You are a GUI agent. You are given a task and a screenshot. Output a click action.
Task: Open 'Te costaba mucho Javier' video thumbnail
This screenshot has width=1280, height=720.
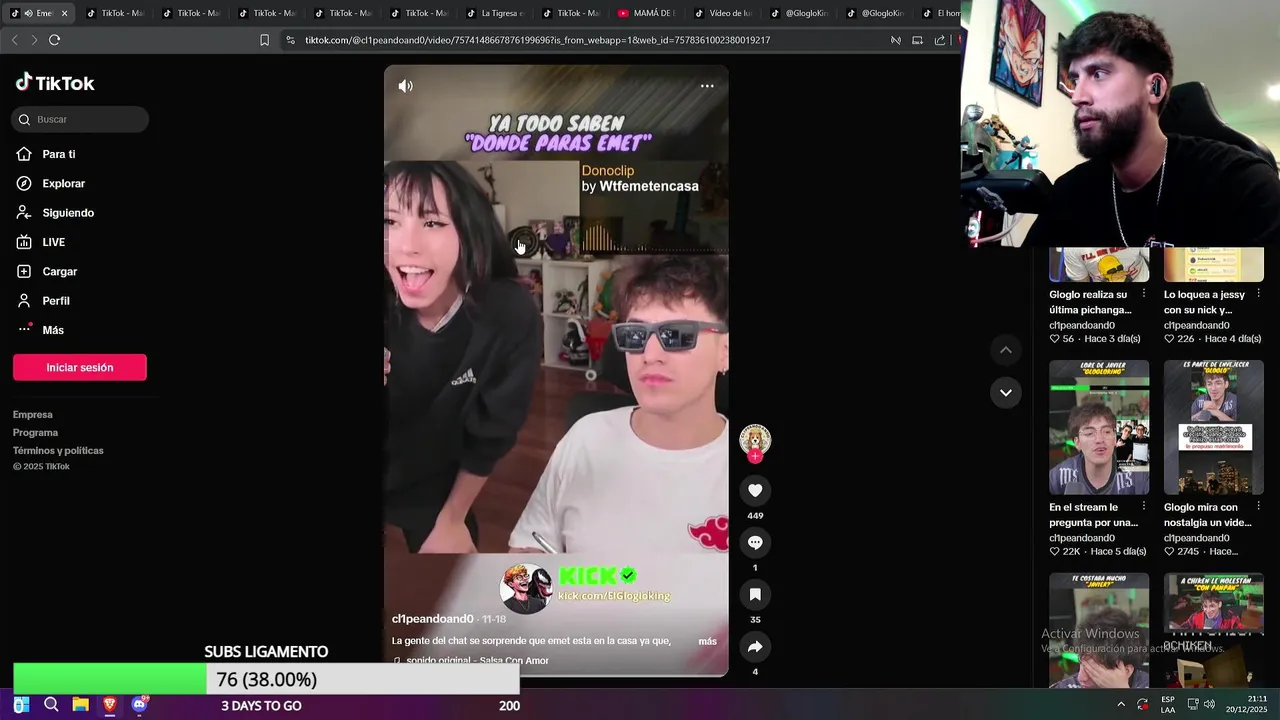click(1099, 630)
